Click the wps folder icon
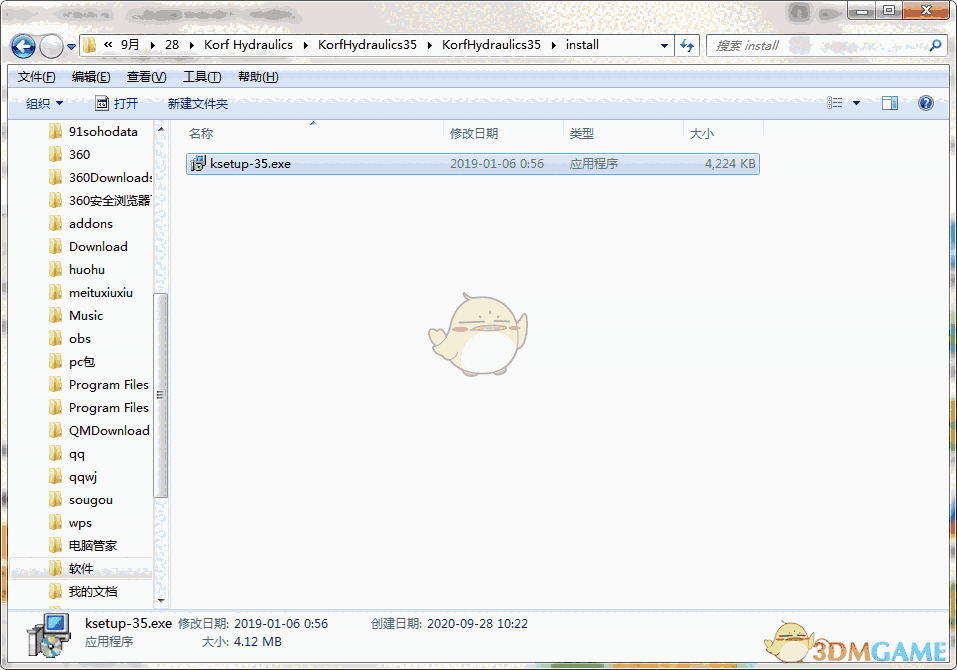 point(56,523)
